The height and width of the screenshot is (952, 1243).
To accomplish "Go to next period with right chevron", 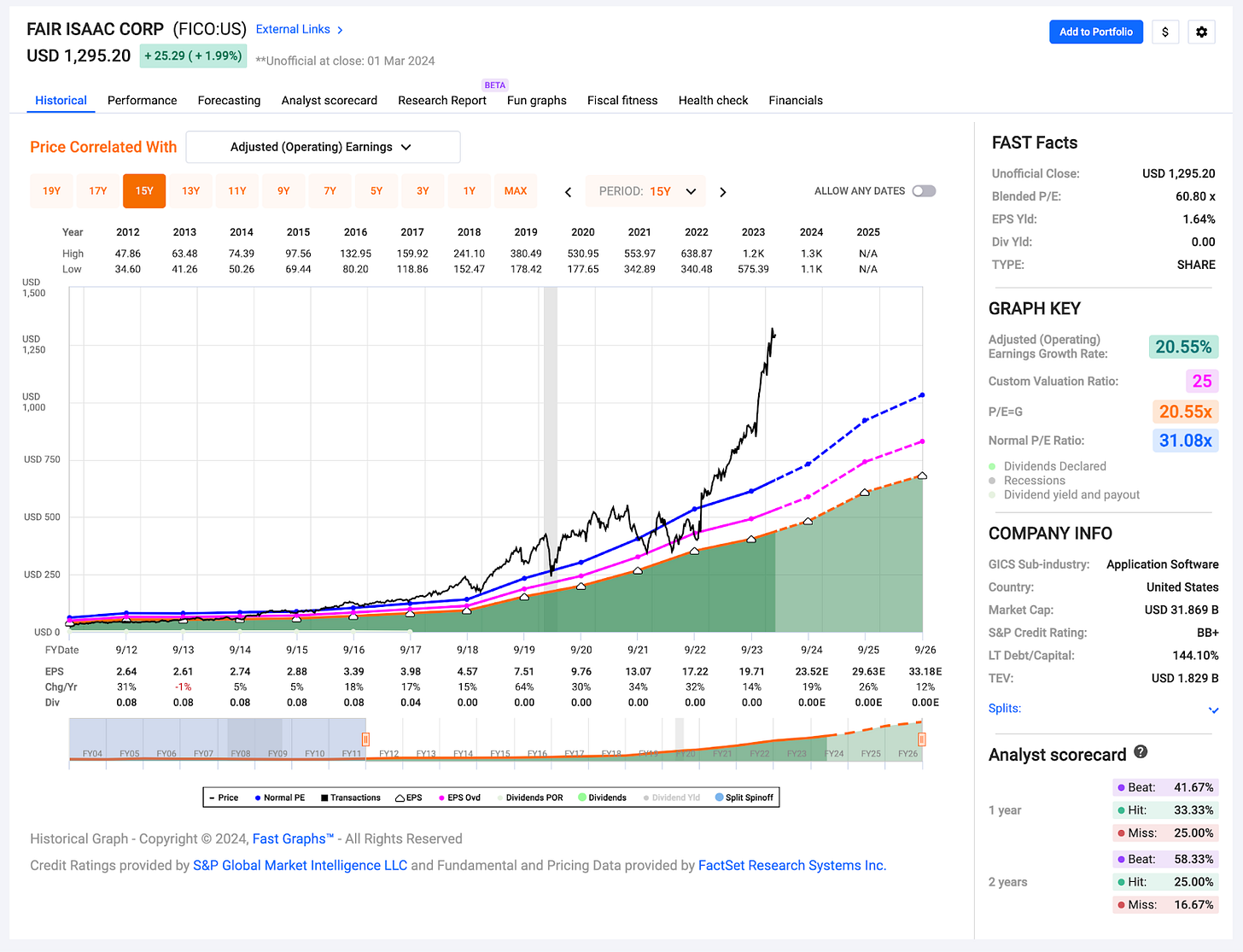I will [723, 192].
